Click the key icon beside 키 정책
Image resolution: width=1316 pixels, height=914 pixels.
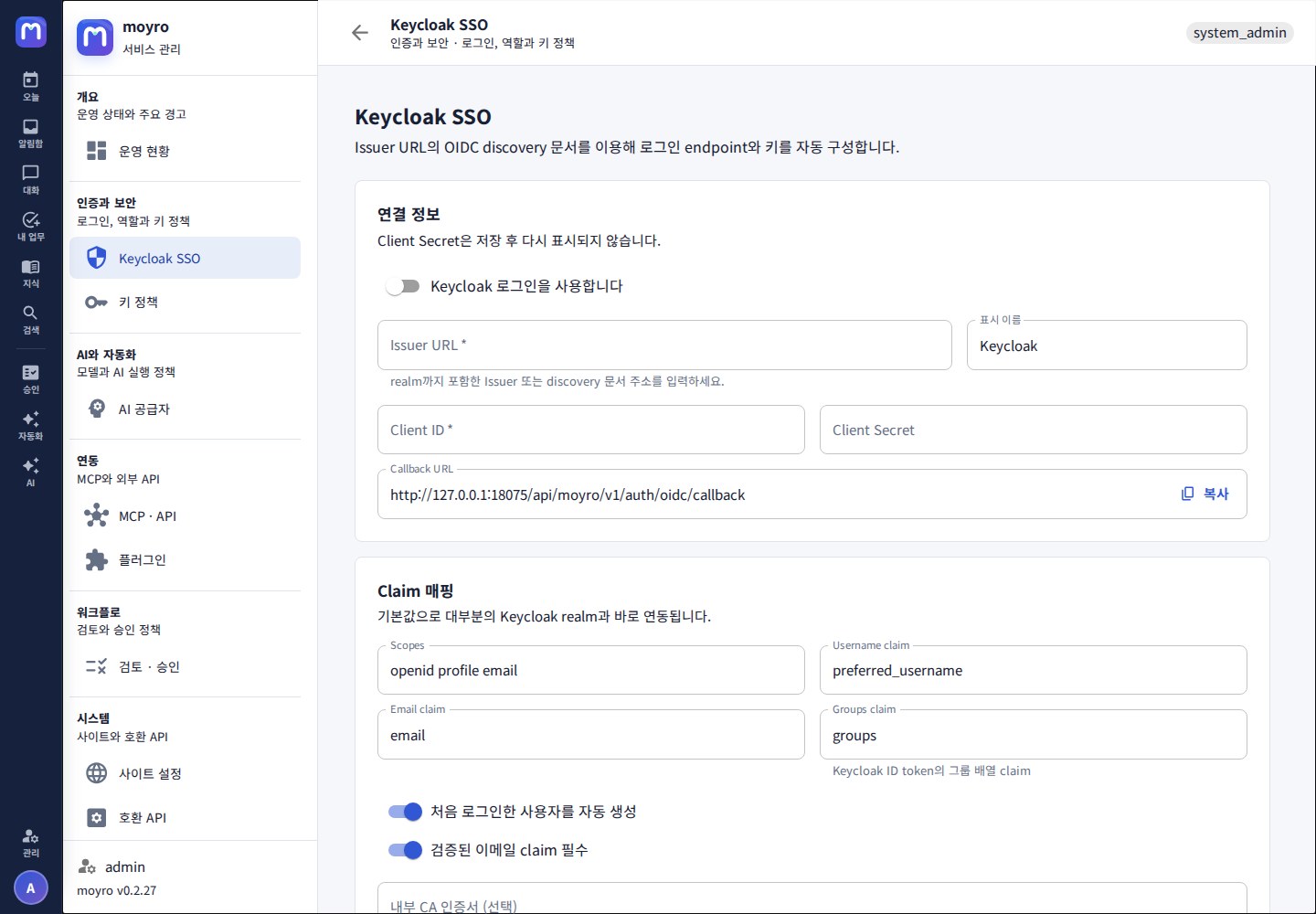[x=97, y=302]
